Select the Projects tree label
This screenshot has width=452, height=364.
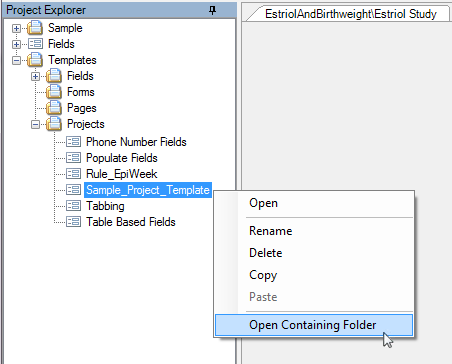coord(86,124)
